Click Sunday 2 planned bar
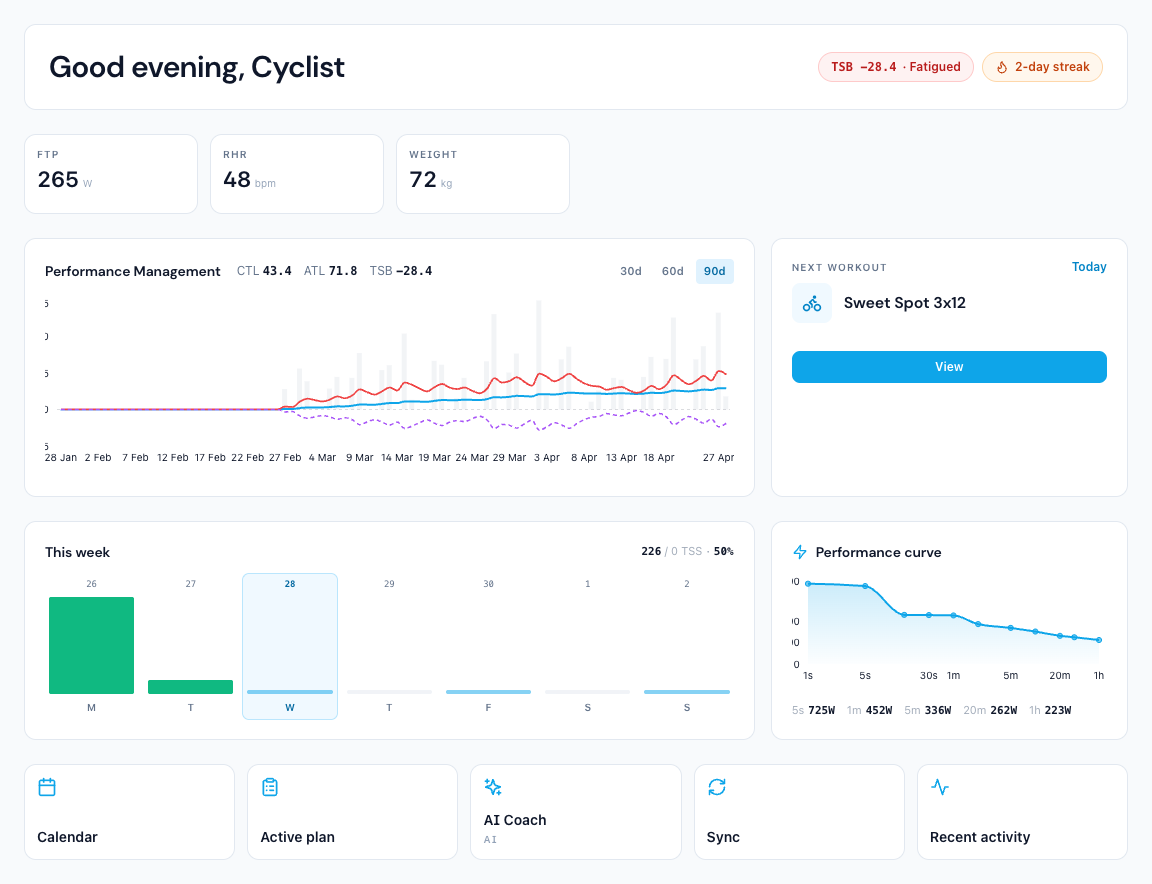This screenshot has width=1152, height=884. tap(687, 691)
